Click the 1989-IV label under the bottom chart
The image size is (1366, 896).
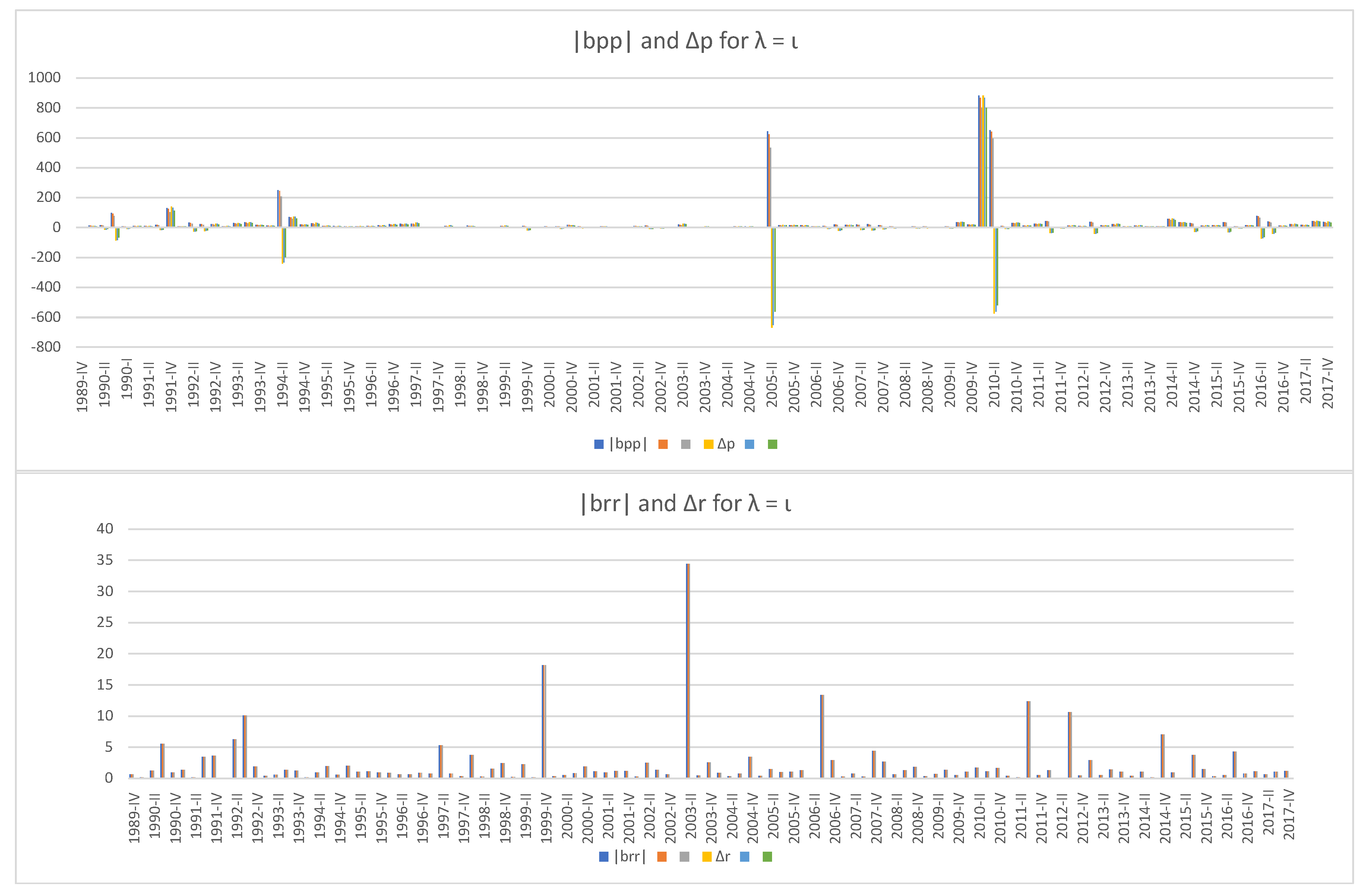coord(134,817)
